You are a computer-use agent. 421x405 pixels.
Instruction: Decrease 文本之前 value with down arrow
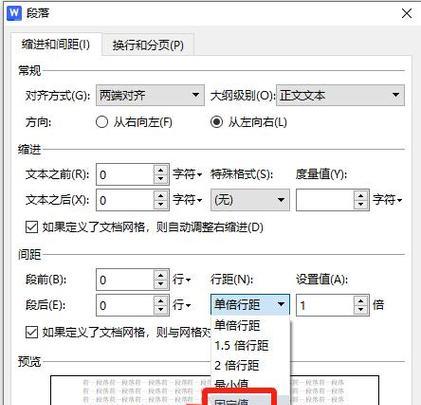tap(161, 179)
